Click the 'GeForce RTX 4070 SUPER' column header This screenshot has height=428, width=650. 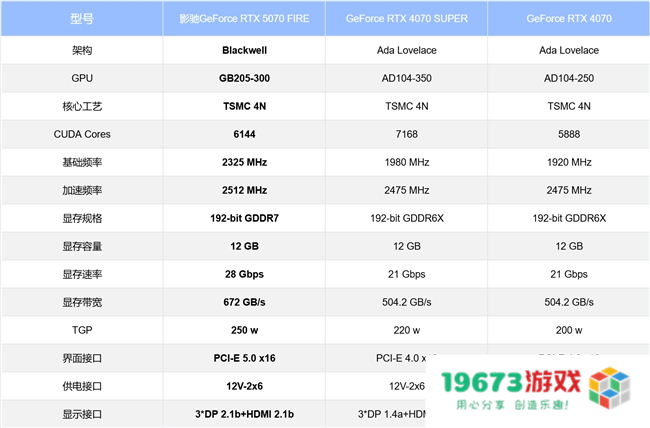pyautogui.click(x=407, y=19)
